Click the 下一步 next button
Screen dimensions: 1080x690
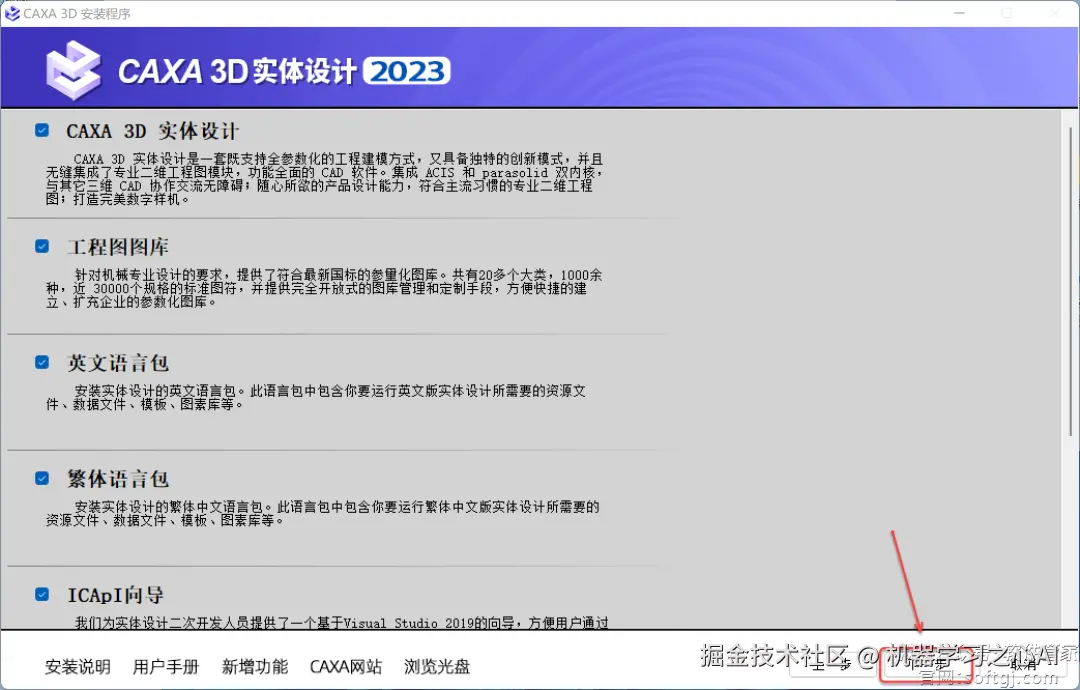[x=927, y=665]
